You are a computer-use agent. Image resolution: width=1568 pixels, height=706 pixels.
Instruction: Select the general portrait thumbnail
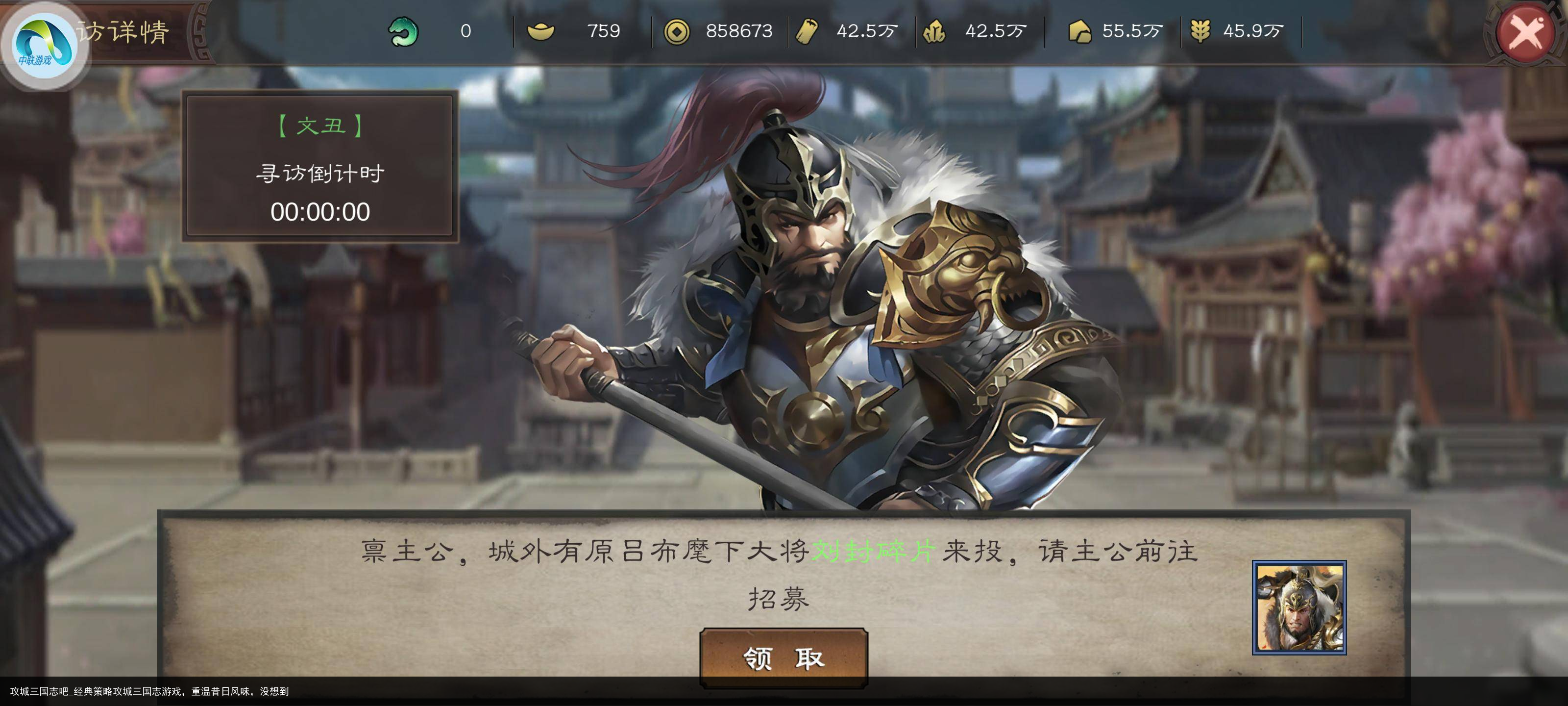(1299, 607)
